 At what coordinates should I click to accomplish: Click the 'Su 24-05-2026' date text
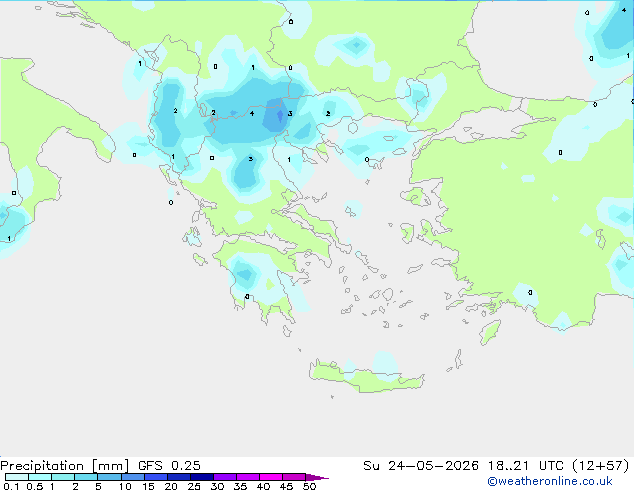click(x=421, y=466)
